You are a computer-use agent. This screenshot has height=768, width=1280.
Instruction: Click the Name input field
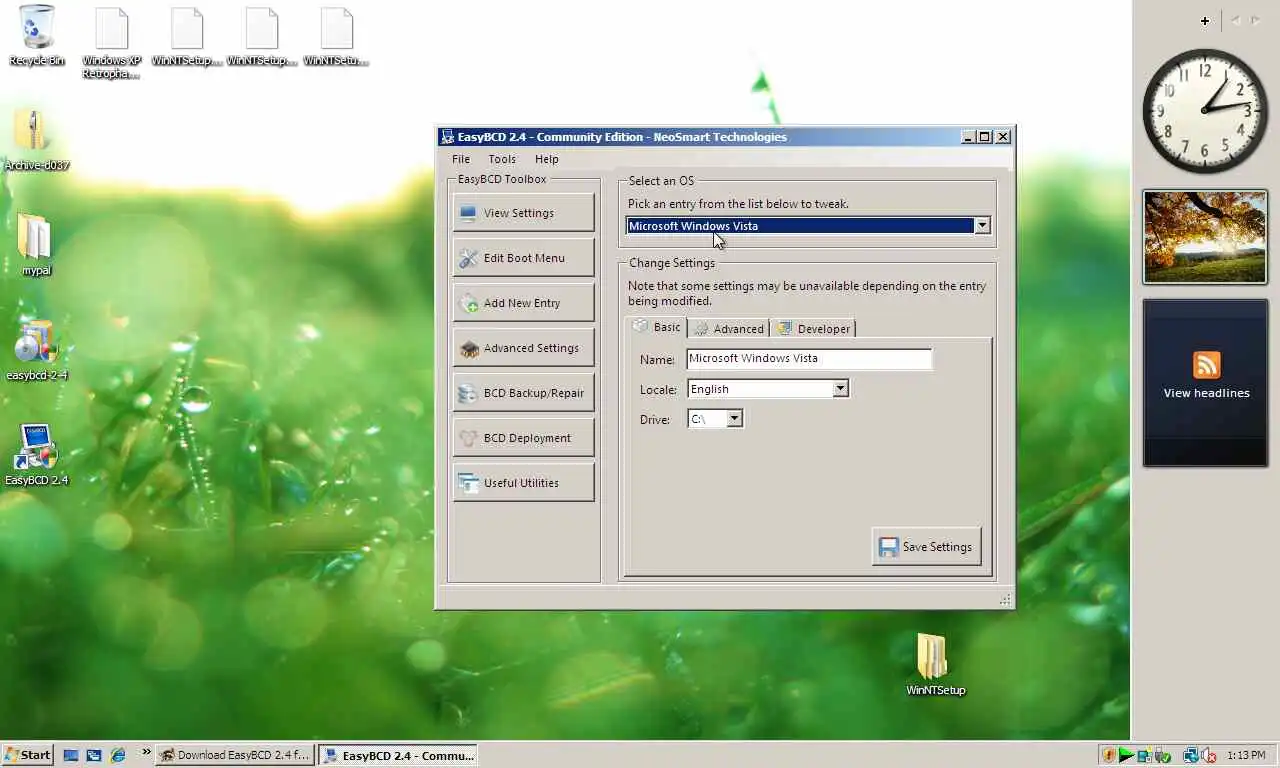809,358
